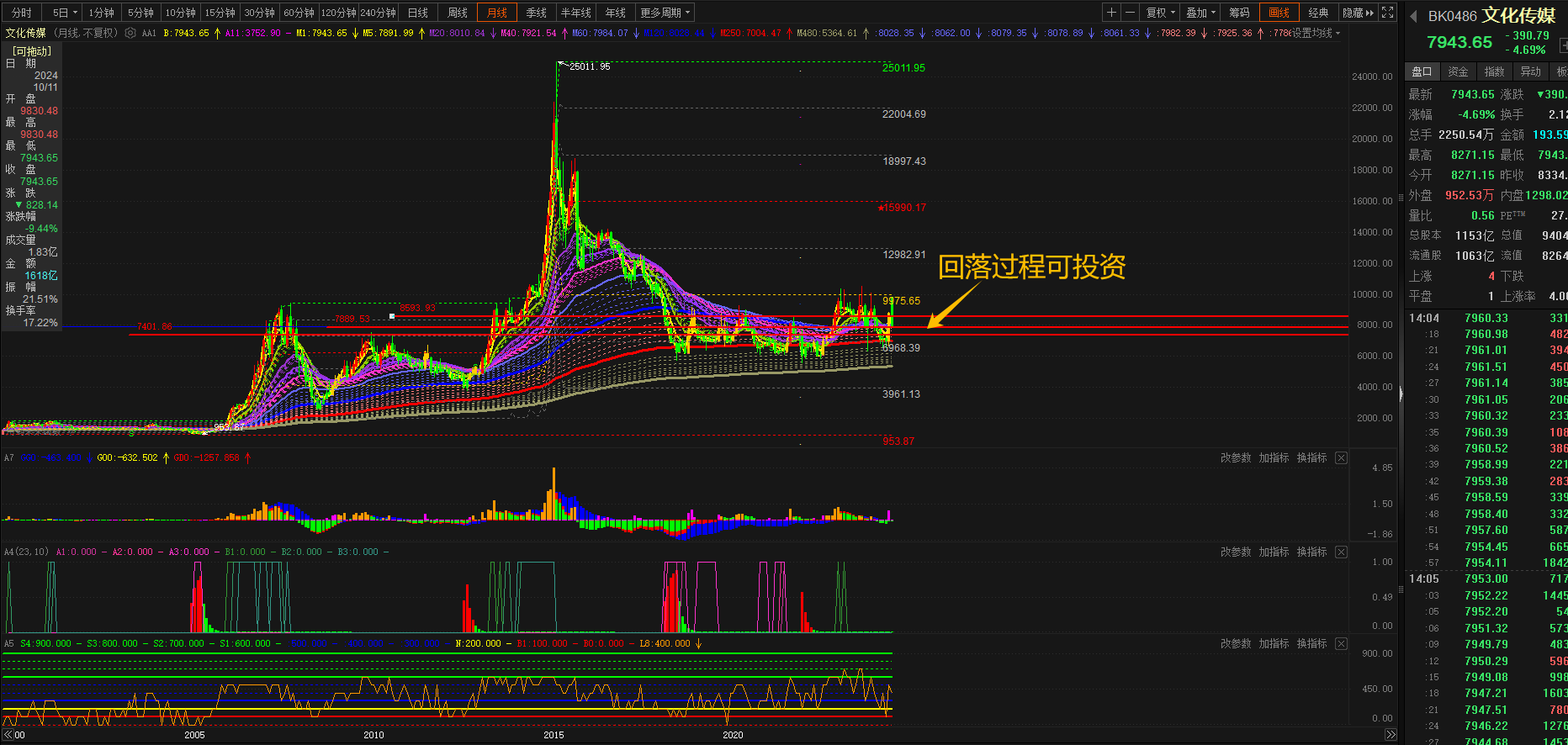Select the 资金 tab in side panel
1568x745 pixels.
(x=1458, y=71)
